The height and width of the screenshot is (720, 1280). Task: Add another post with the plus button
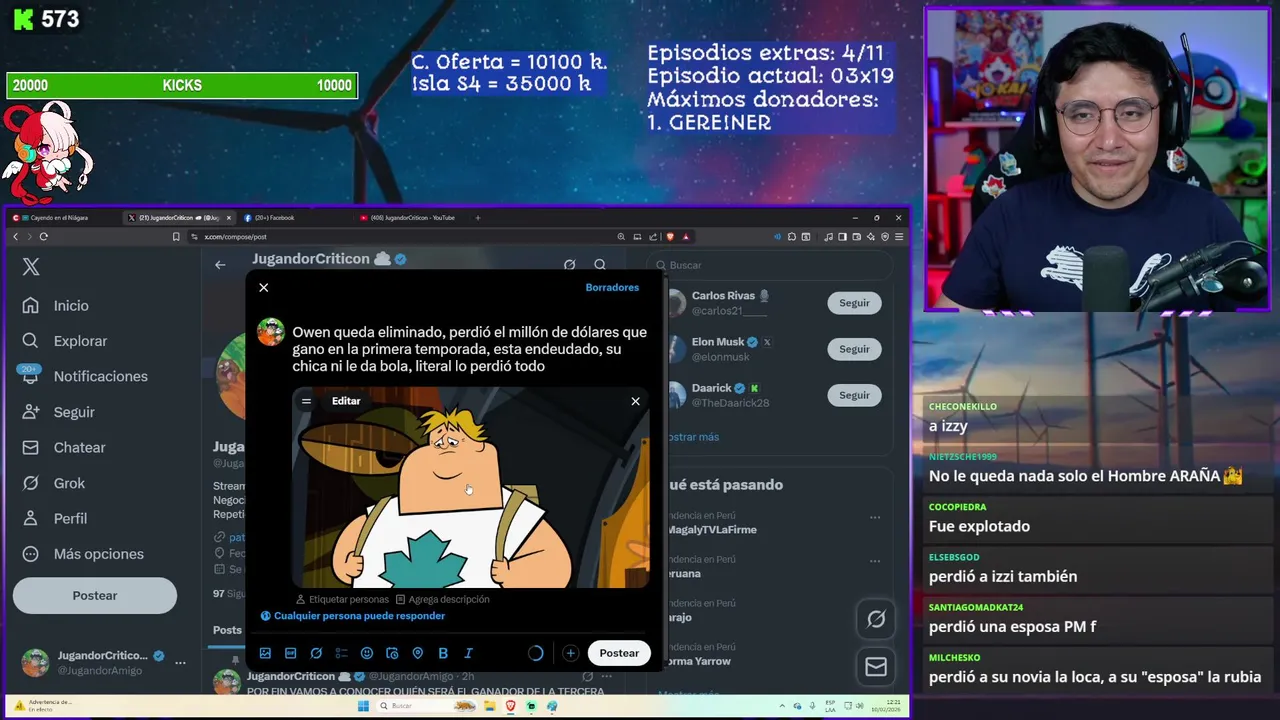click(x=570, y=653)
